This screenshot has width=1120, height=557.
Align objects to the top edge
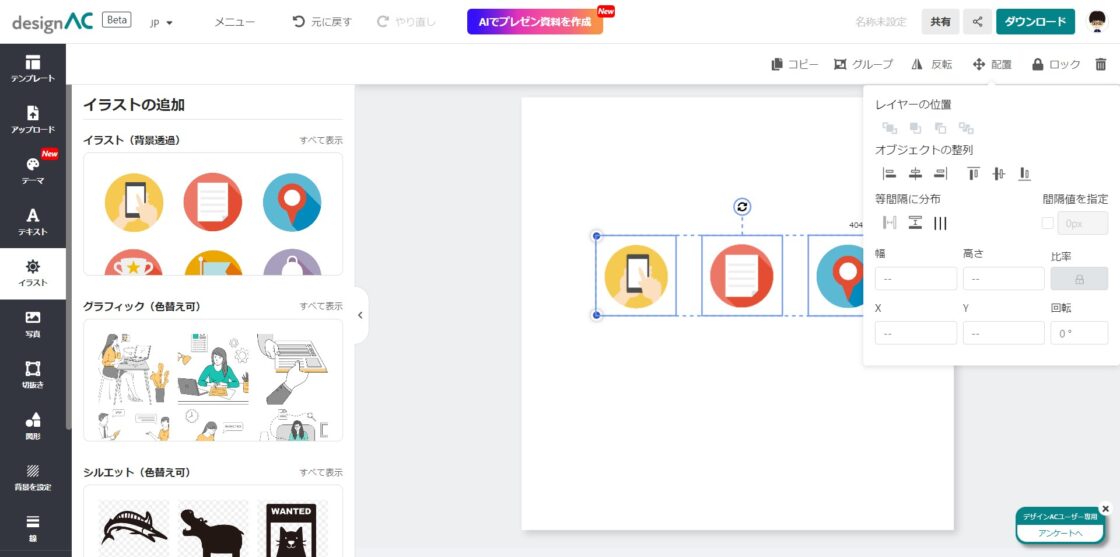973,174
